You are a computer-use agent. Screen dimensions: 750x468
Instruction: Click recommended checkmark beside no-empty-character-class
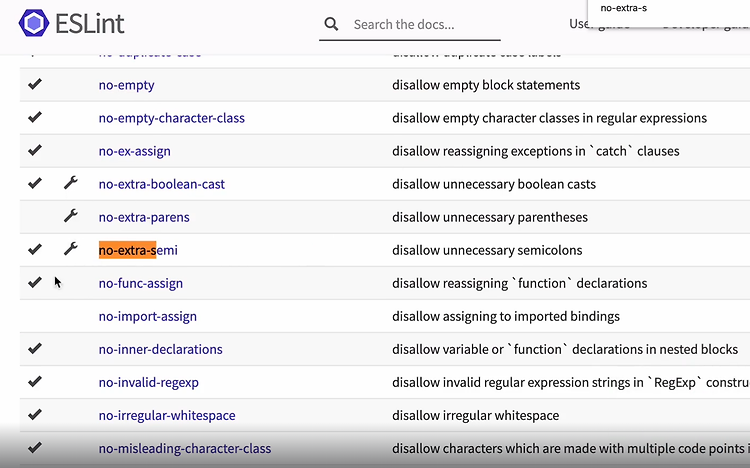tap(34, 117)
